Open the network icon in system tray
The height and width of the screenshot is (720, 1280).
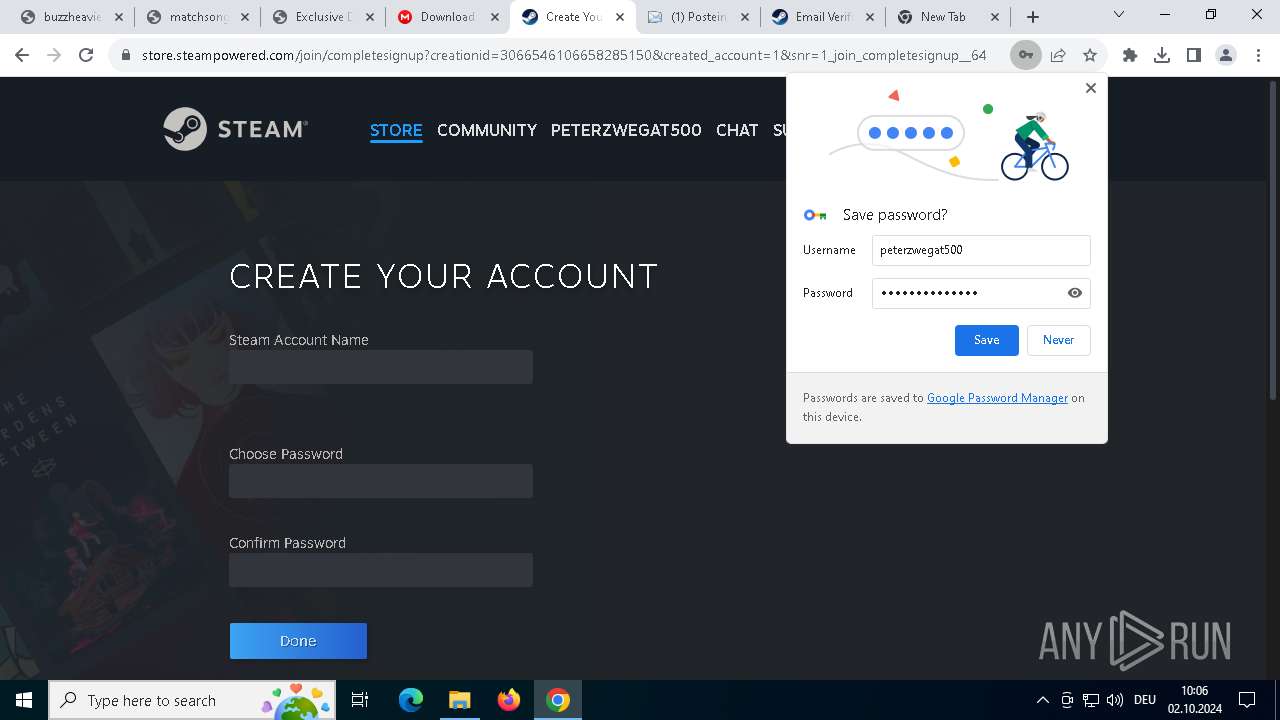tap(1091, 700)
